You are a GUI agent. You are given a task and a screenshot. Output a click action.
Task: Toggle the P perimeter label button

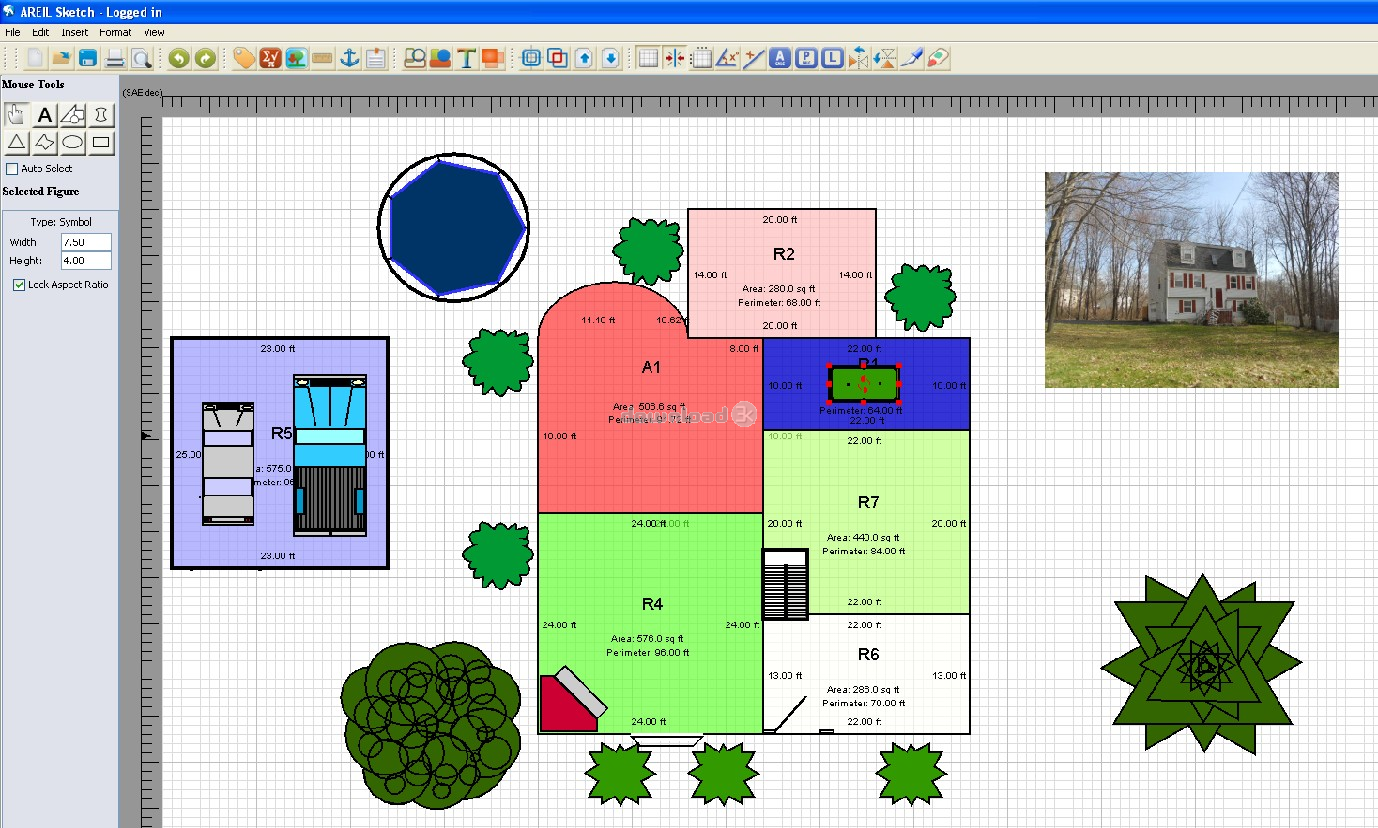pyautogui.click(x=806, y=58)
